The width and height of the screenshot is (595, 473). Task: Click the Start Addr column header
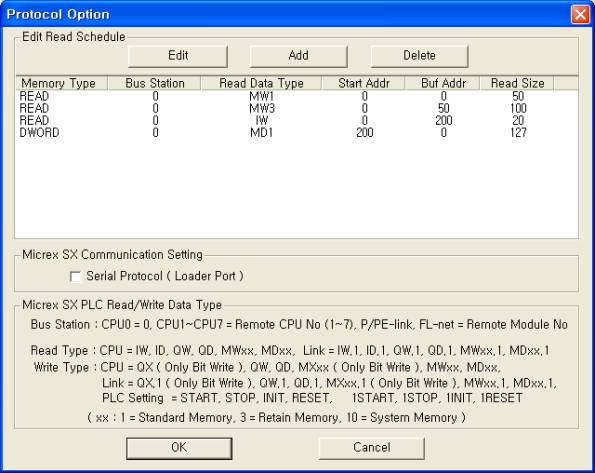[364, 83]
